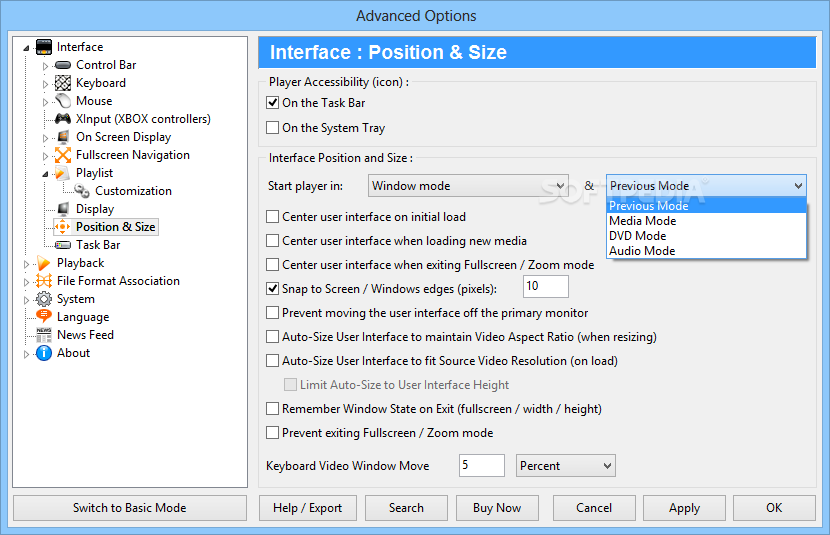
Task: Open the News Feed icon
Action: pos(44,335)
